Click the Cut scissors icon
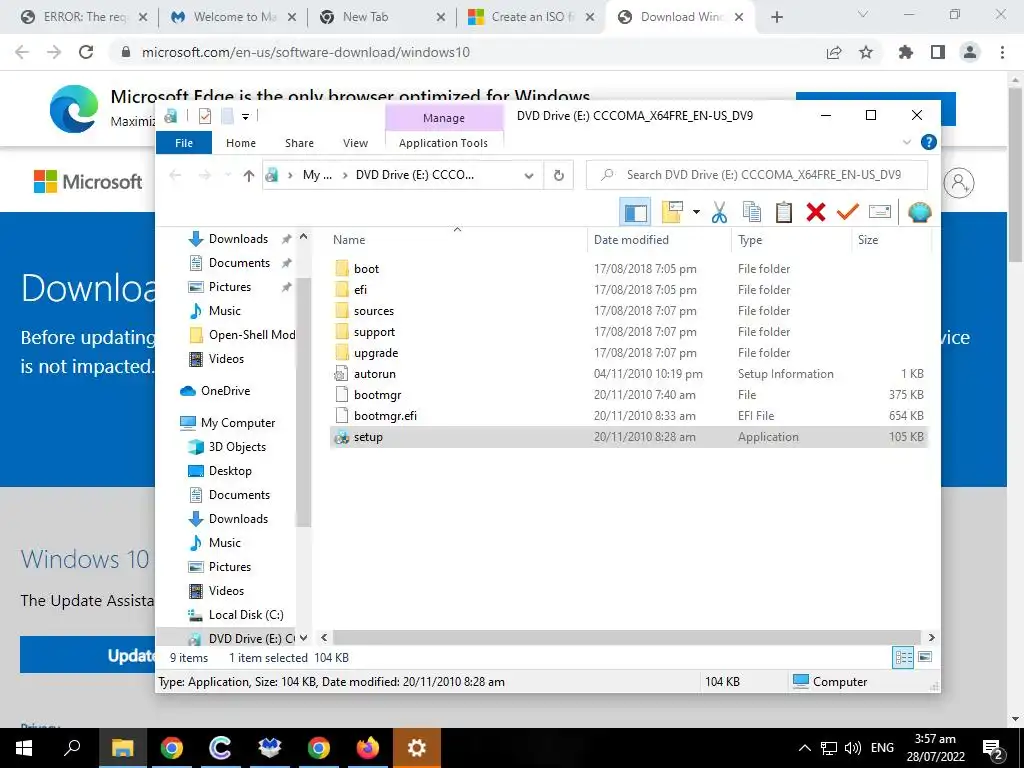1024x768 pixels. coord(719,212)
